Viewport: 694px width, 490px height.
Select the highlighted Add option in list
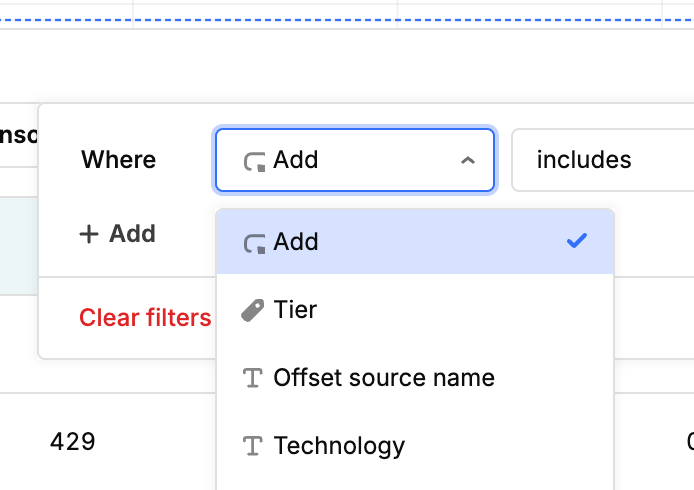(414, 242)
